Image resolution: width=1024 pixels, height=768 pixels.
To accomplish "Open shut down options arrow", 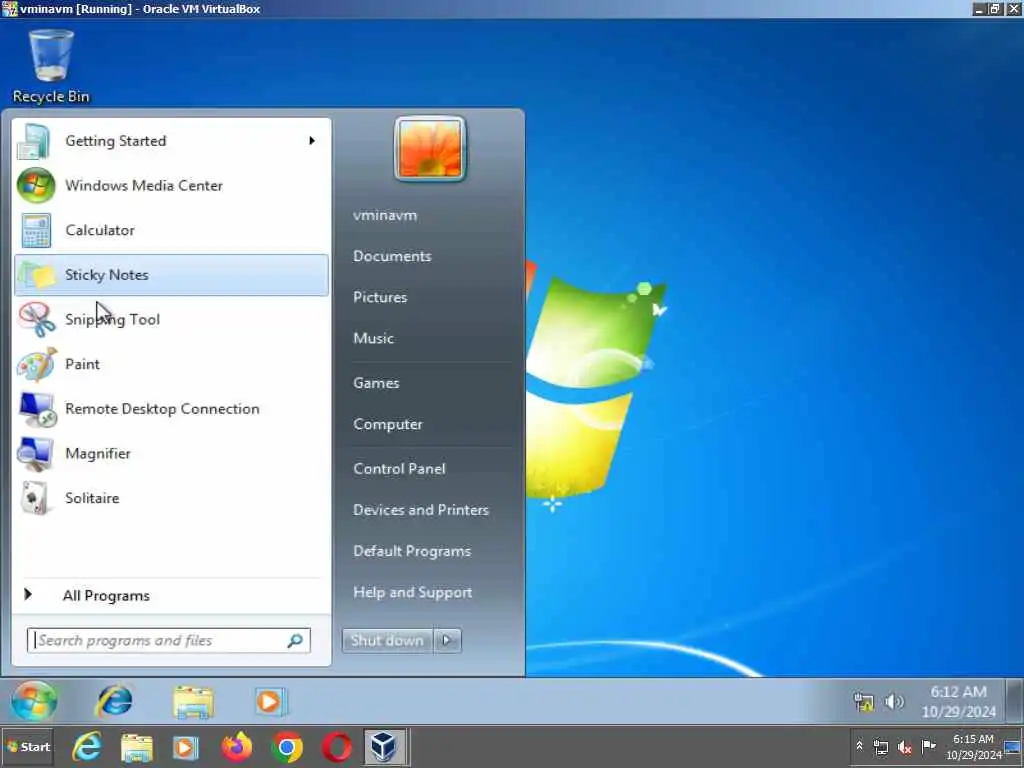I will click(x=447, y=641).
